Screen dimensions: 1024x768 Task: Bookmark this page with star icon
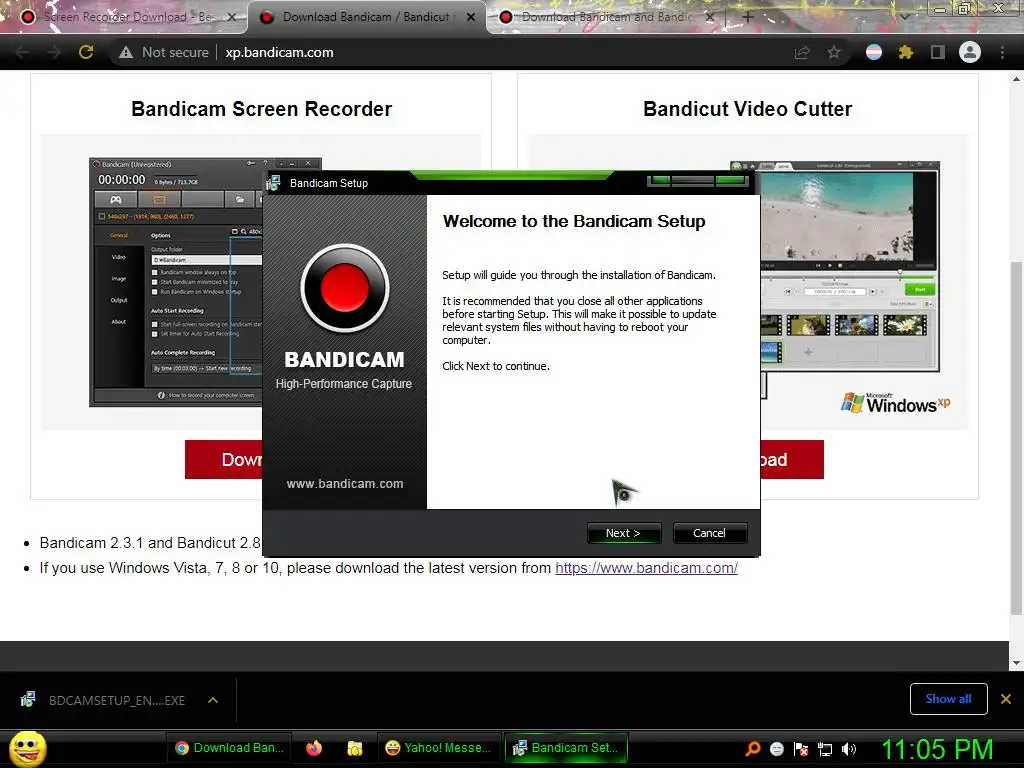click(834, 52)
